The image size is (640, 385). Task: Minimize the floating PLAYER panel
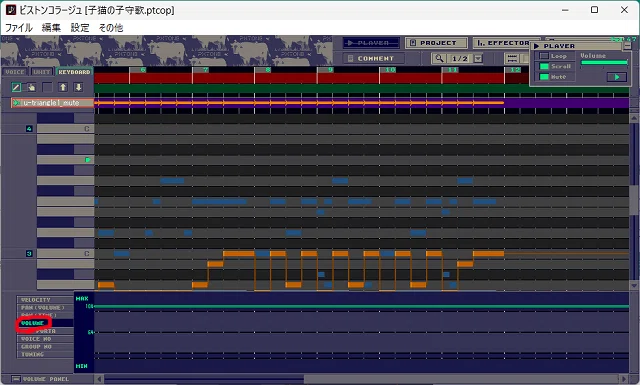pos(627,46)
